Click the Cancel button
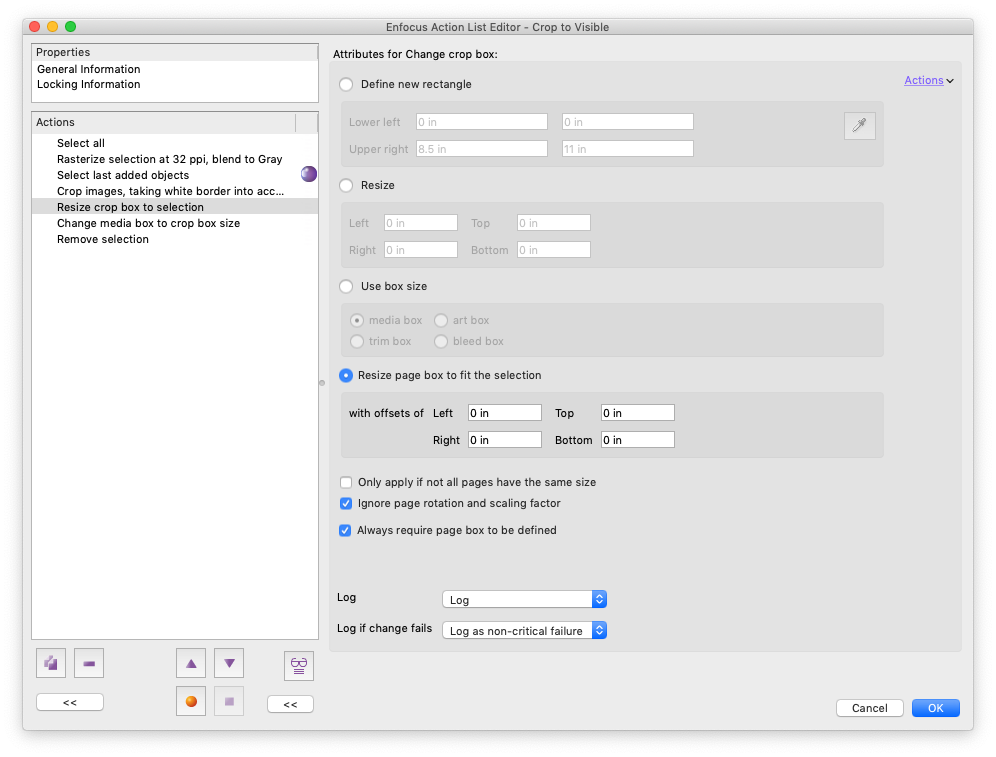Image resolution: width=996 pixels, height=757 pixels. coord(869,708)
